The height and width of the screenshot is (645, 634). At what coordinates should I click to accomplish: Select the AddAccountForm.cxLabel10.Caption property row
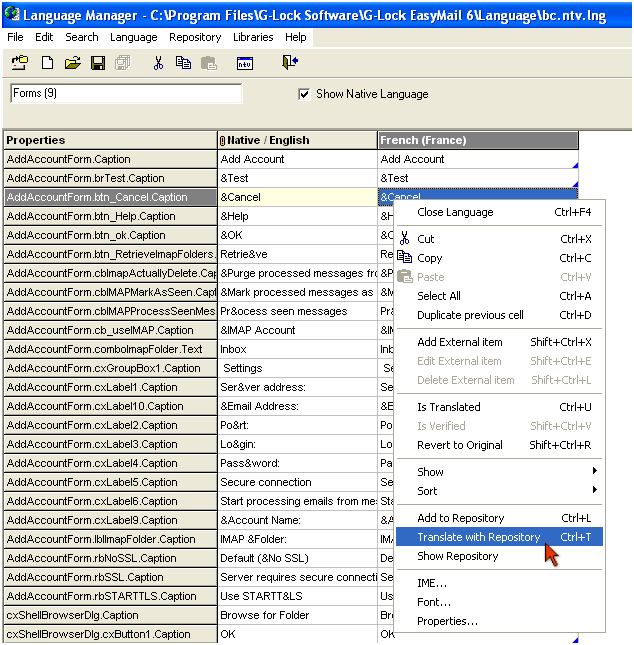point(110,406)
